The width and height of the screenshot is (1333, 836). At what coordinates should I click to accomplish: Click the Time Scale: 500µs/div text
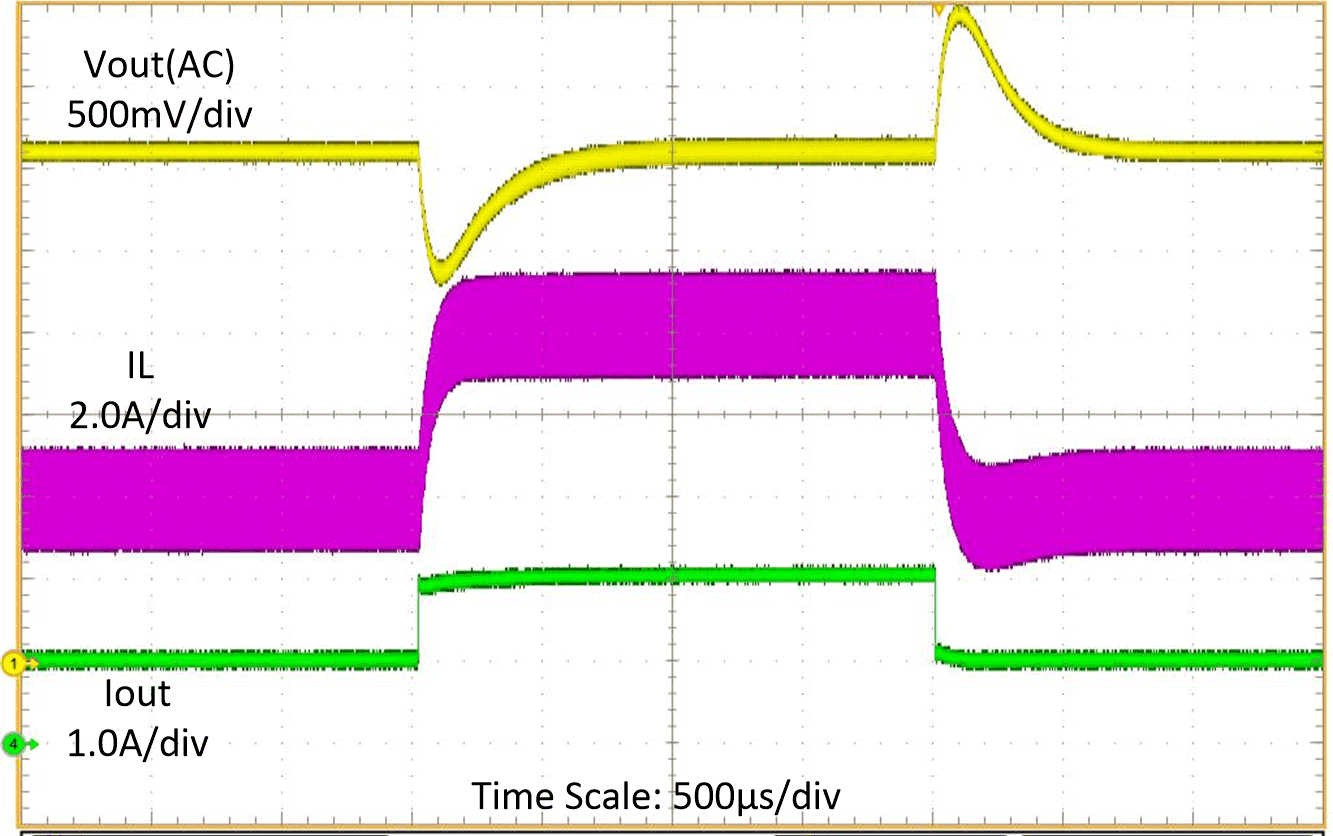pos(657,797)
